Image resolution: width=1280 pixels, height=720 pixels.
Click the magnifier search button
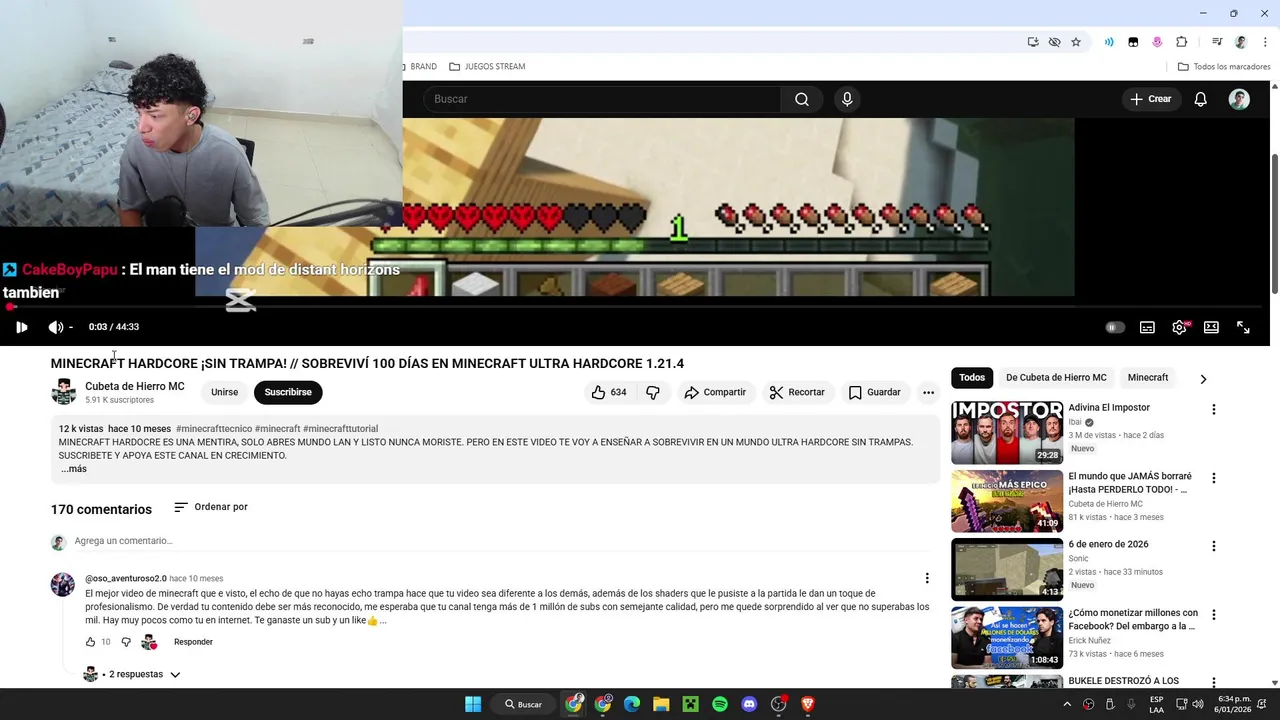pyautogui.click(x=802, y=99)
